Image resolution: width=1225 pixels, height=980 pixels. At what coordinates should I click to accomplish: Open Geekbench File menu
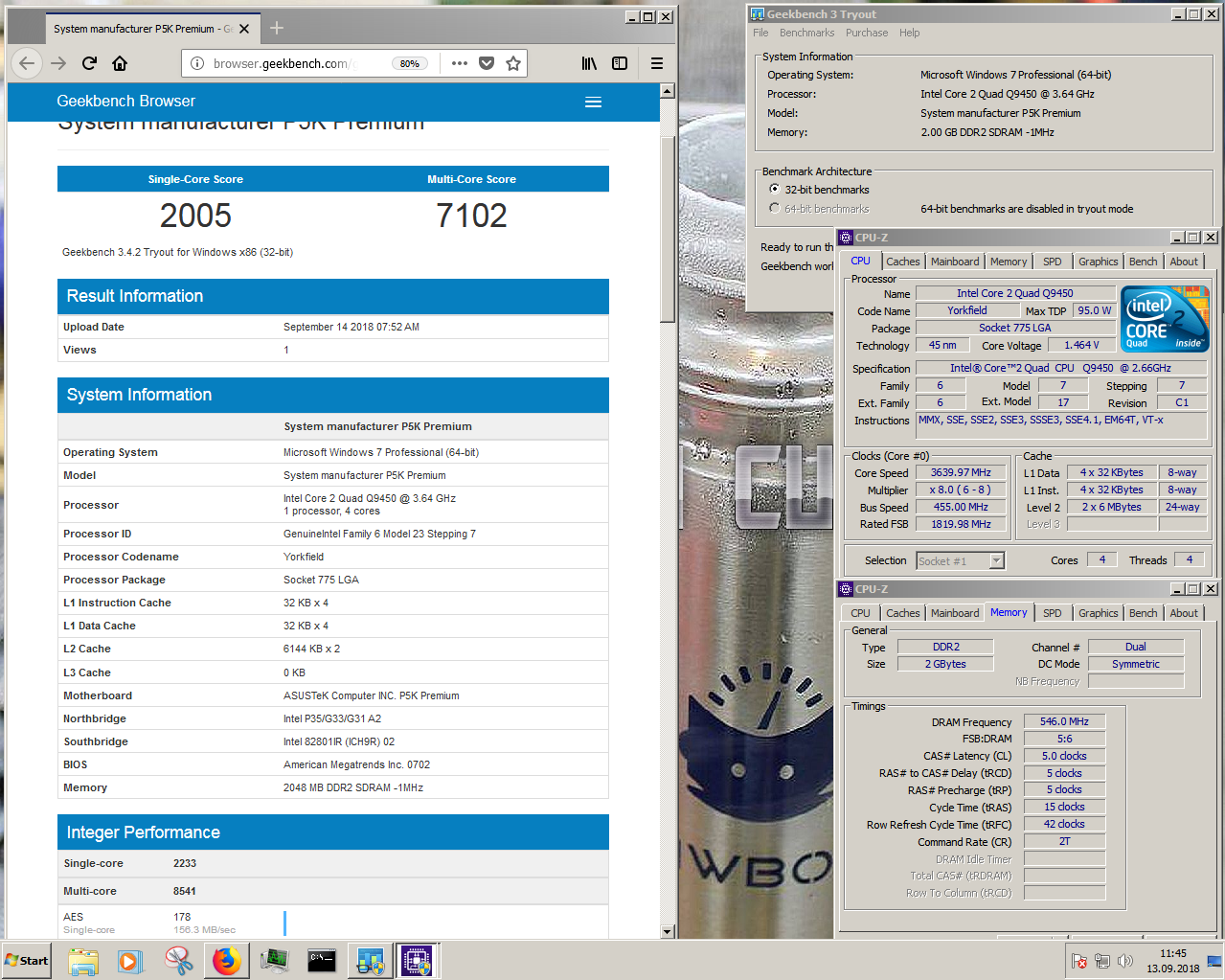760,33
